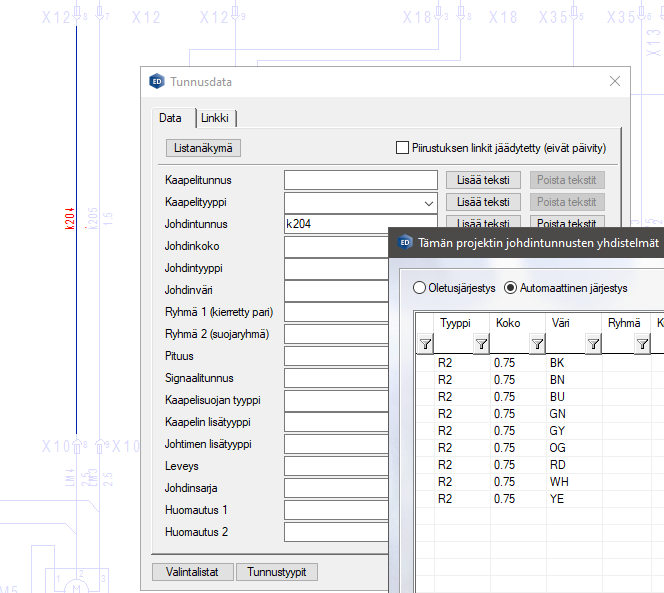Select the Data tab
This screenshot has width=664, height=593.
pos(171,118)
